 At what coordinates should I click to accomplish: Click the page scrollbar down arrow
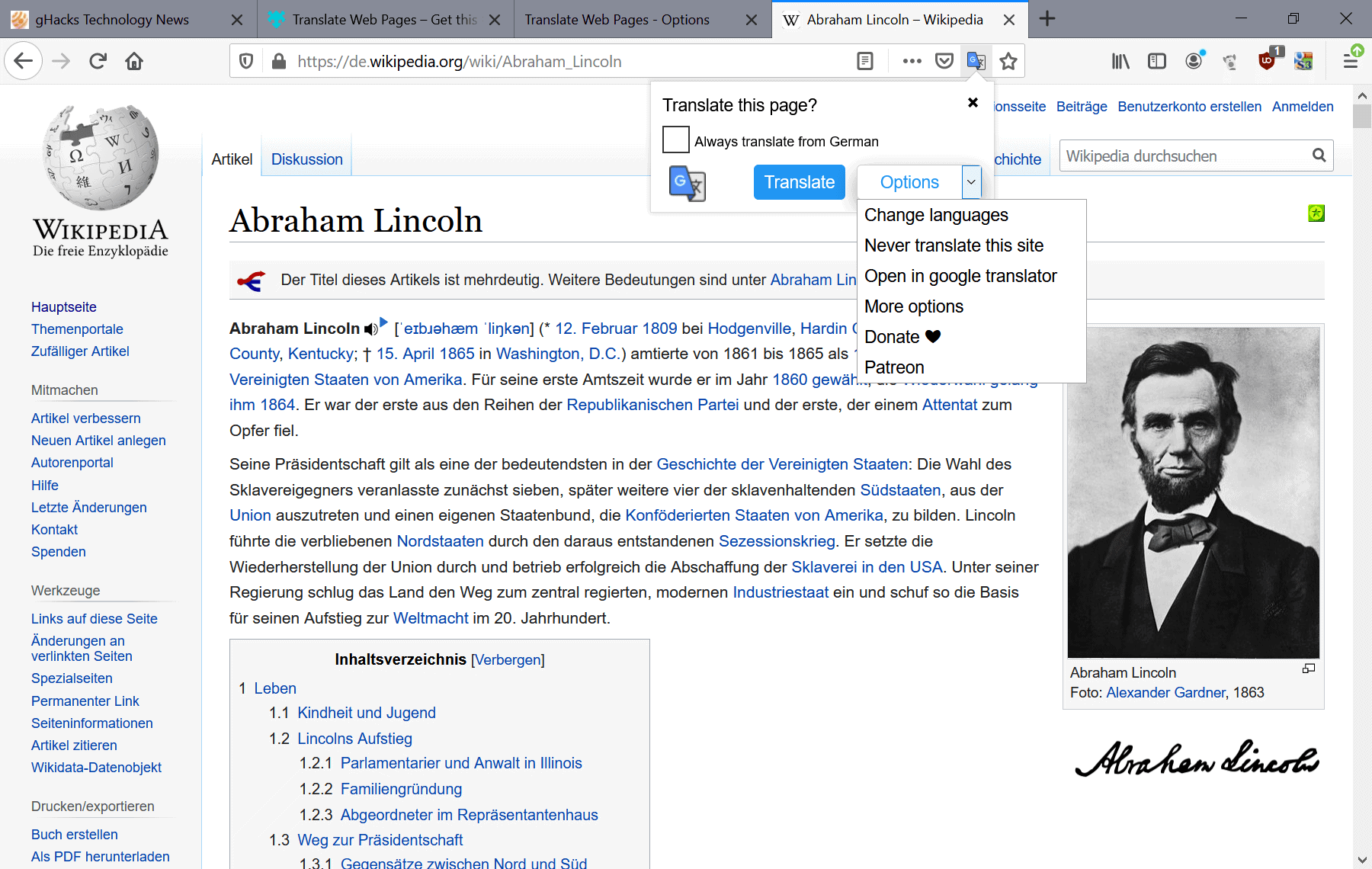tap(1362, 860)
